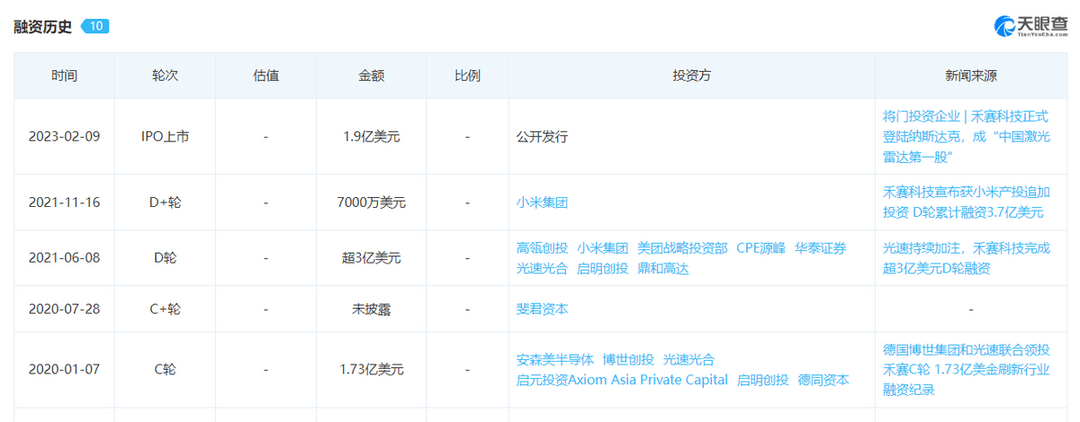Open 华泰证券 investor link
This screenshot has height=422, width=1080.
[821, 249]
